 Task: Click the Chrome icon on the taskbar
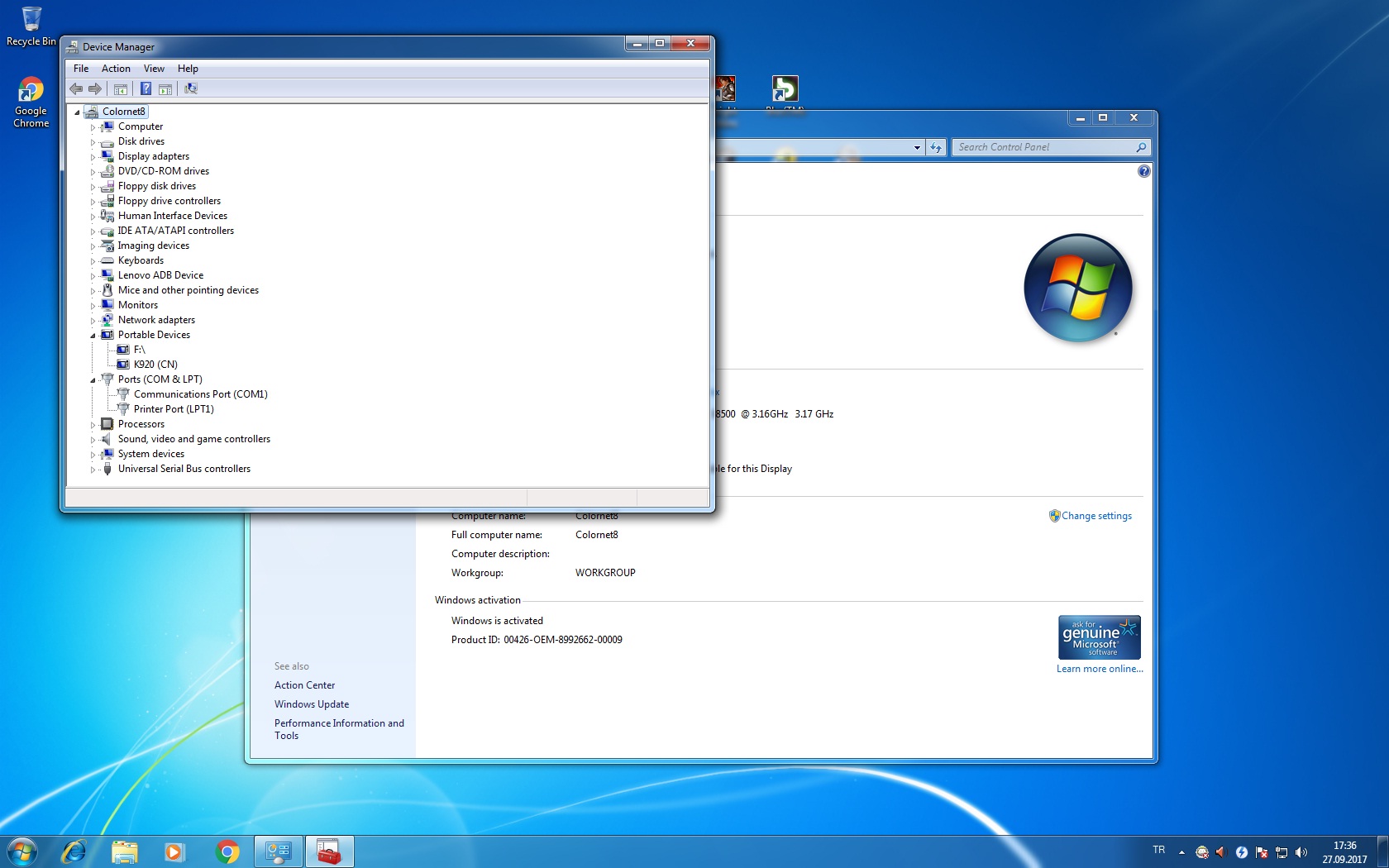coord(227,851)
